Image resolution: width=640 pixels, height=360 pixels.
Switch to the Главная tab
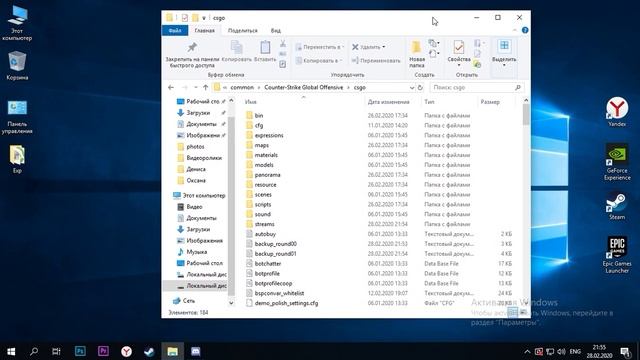point(204,31)
